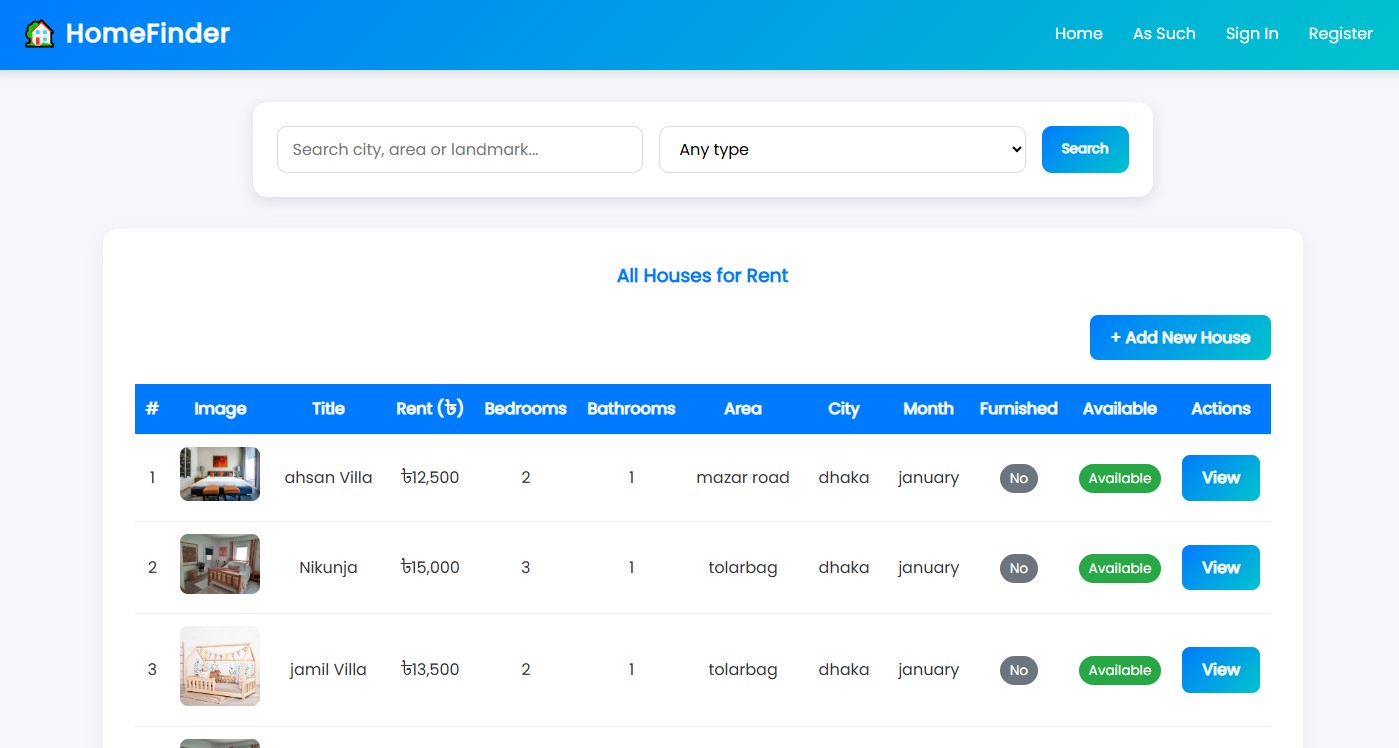1399x748 pixels.
Task: Click the Rent (৳) column header
Action: [x=430, y=408]
